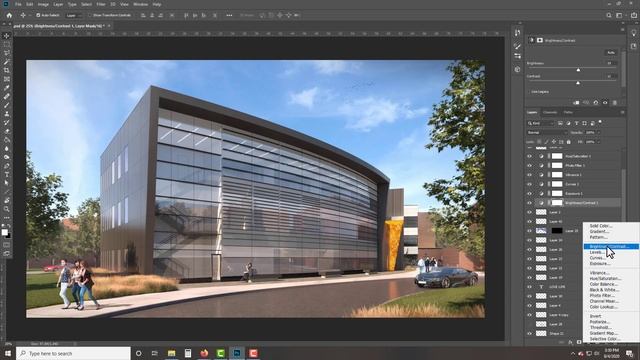Open the workspace switcher icon
The height and width of the screenshot is (360, 640).
(619, 15)
